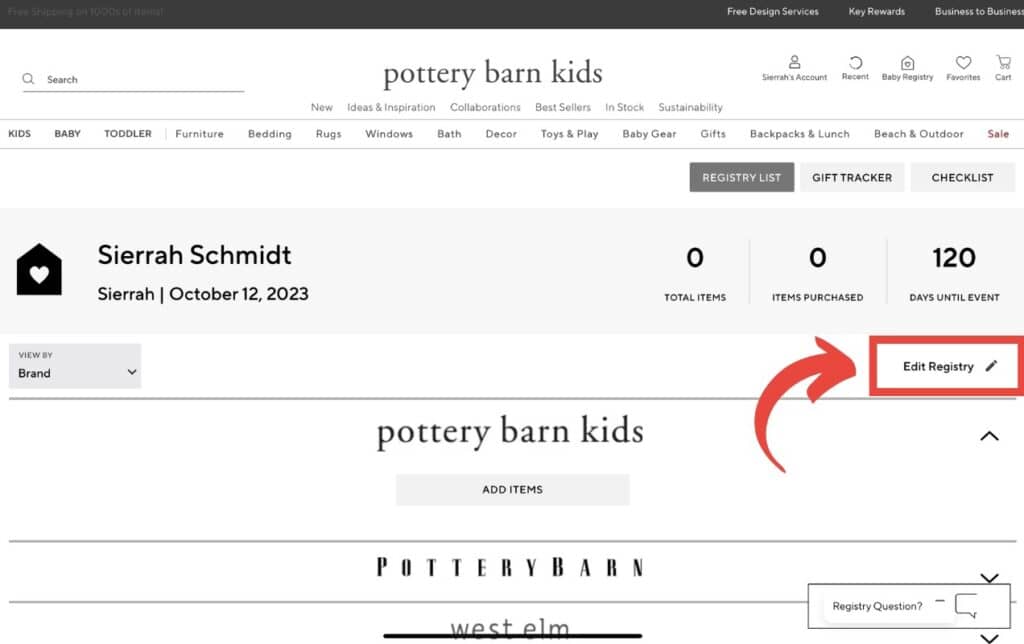Image resolution: width=1024 pixels, height=644 pixels.
Task: Click the Sale menu item
Action: coord(998,133)
